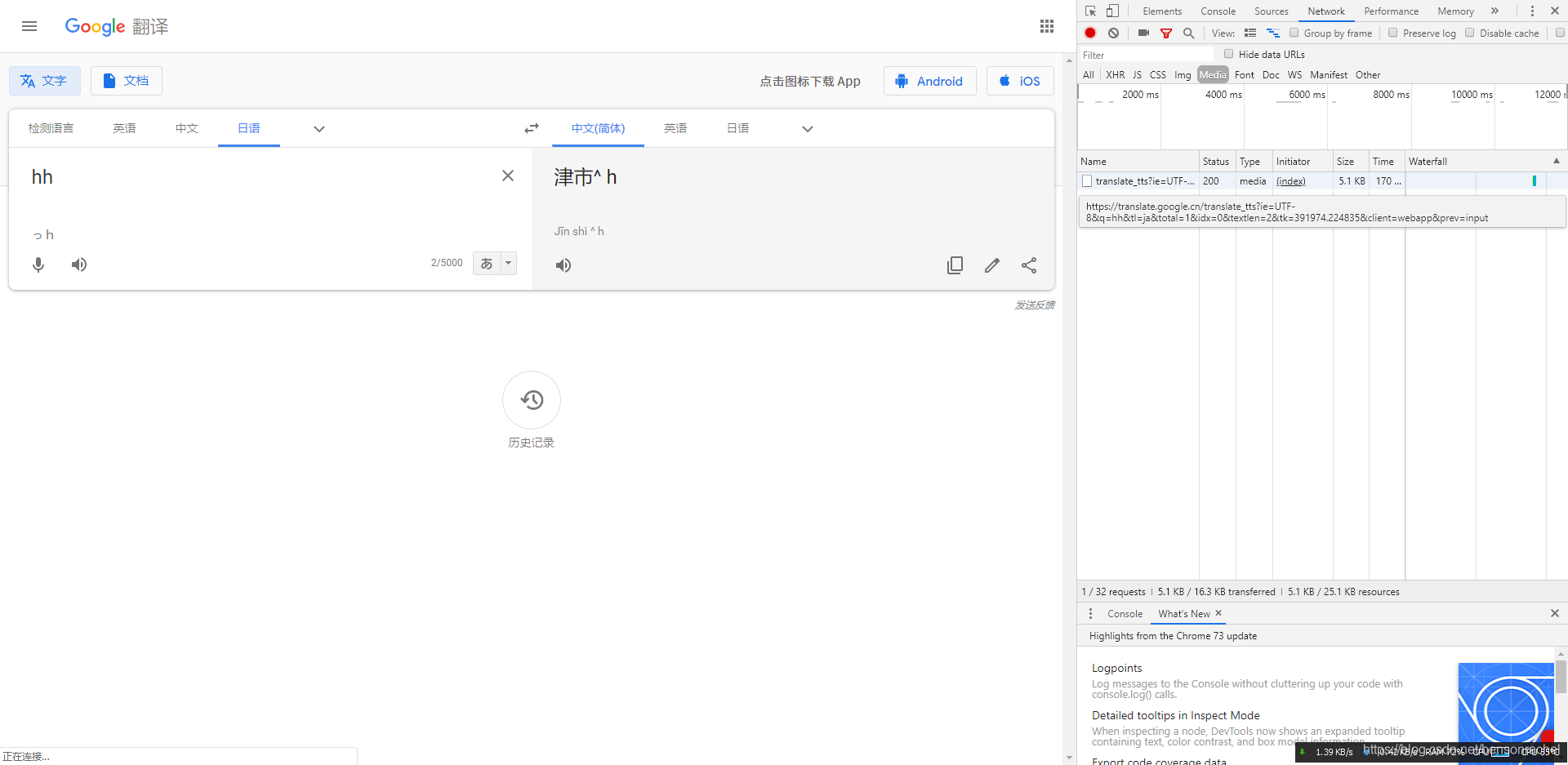Click the page scrollbar down arrow
Viewport: 1568px width, 765px height.
point(1069,758)
